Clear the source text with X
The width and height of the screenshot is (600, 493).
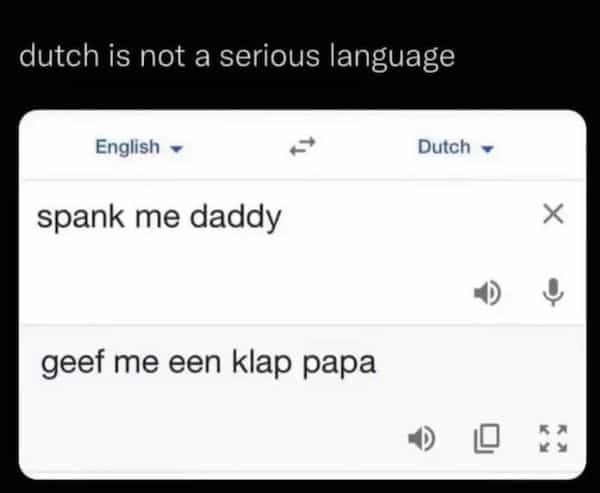[553, 213]
